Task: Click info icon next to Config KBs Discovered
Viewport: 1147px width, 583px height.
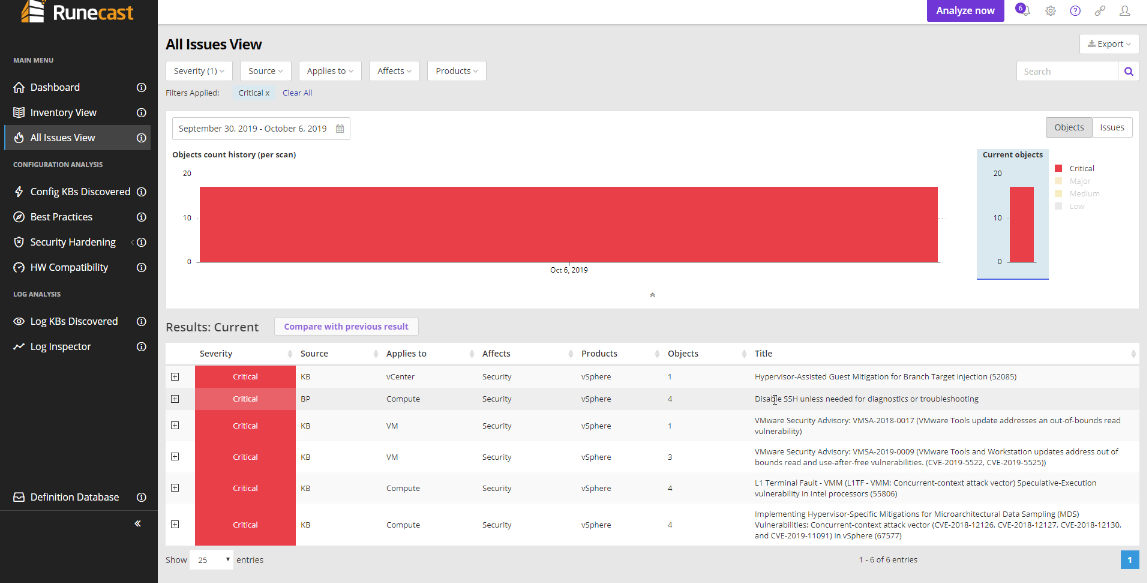Action: 142,192
